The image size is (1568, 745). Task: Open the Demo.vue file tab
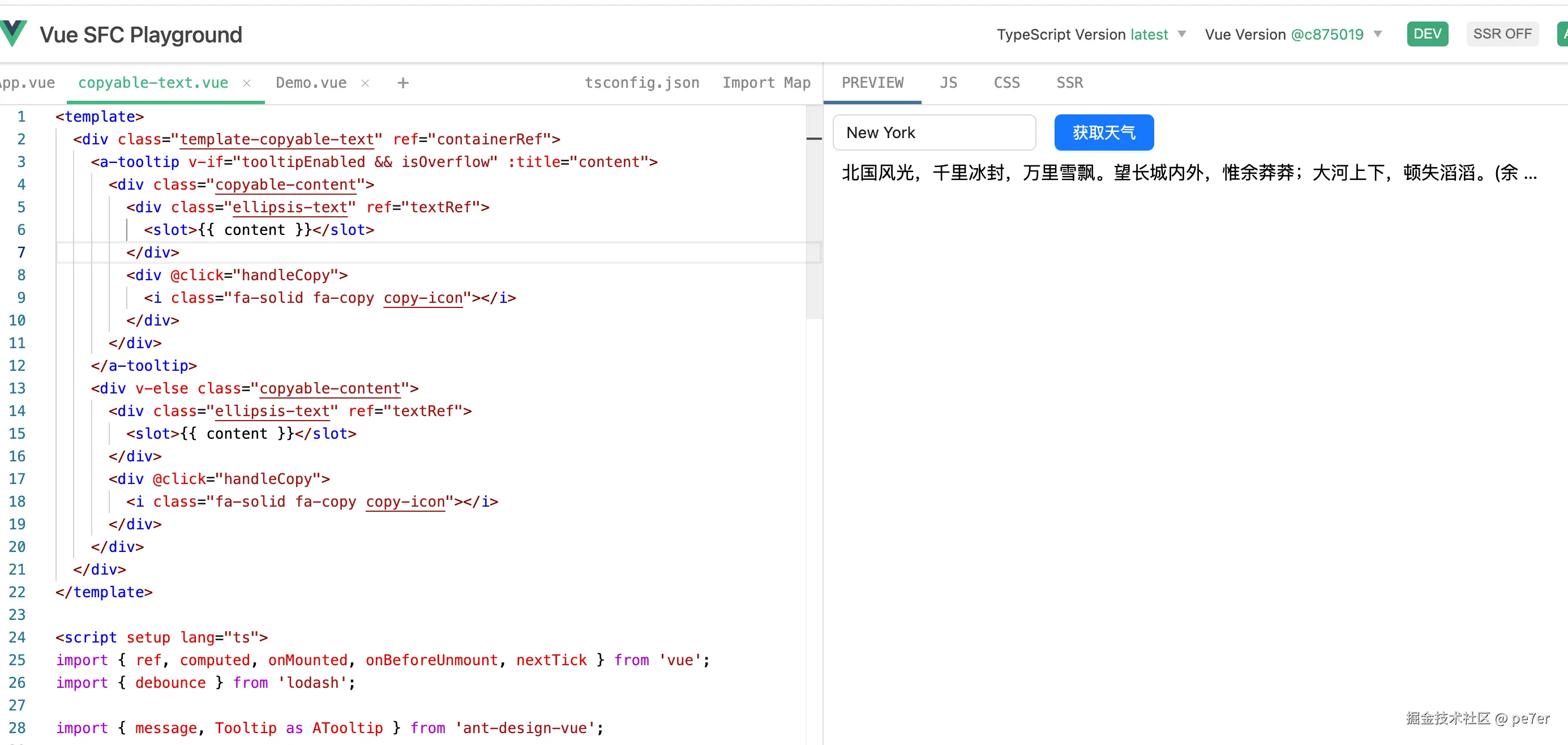pyautogui.click(x=311, y=83)
